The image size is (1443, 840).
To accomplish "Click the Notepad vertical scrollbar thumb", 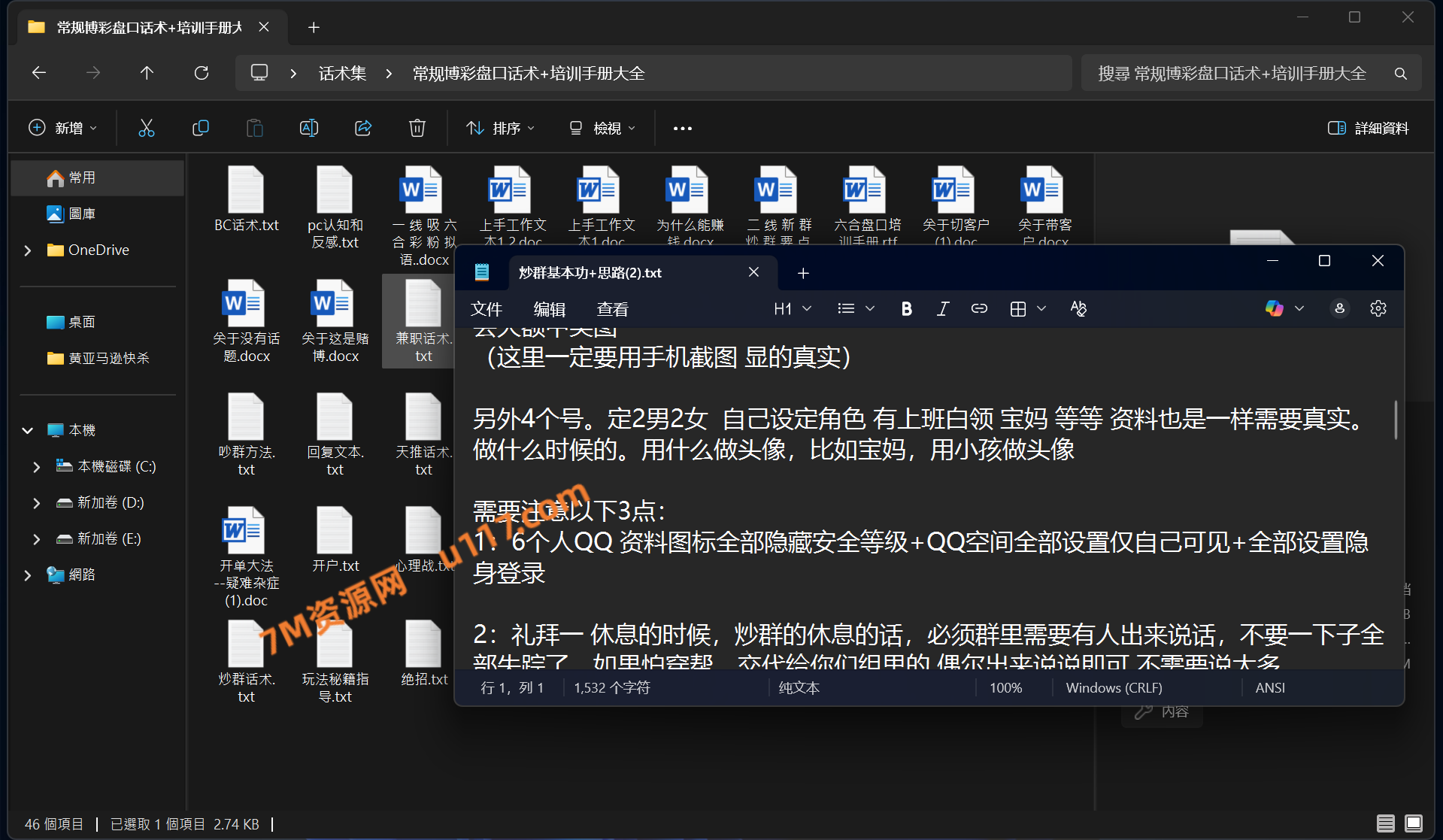I will point(1396,420).
